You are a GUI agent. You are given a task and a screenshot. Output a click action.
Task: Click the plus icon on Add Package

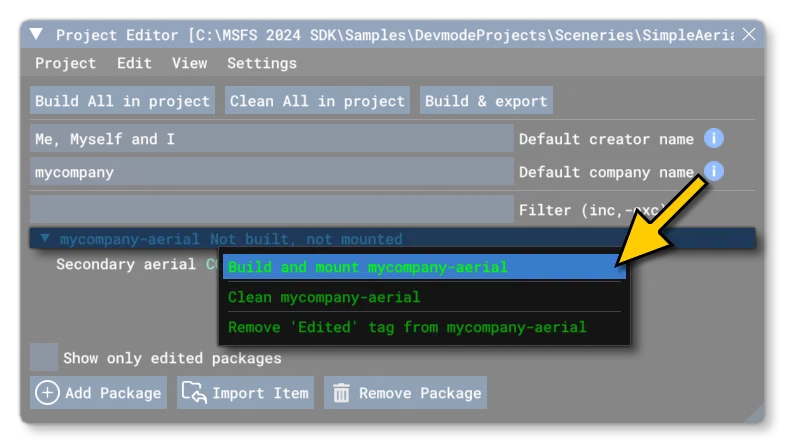coord(47,393)
